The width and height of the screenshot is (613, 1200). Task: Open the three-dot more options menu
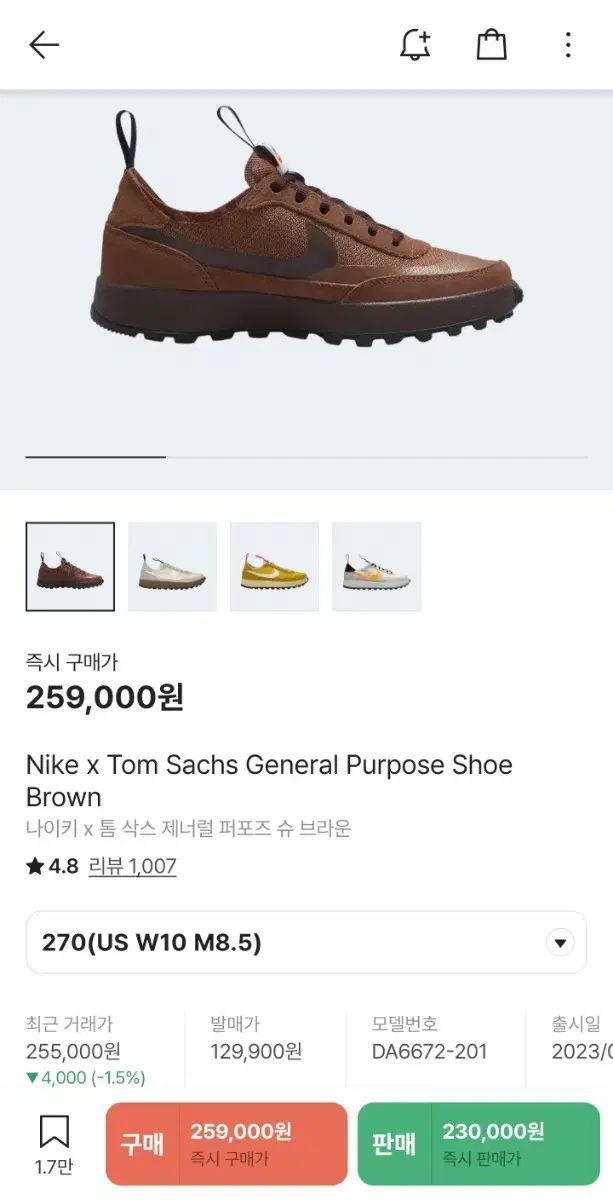(x=567, y=45)
